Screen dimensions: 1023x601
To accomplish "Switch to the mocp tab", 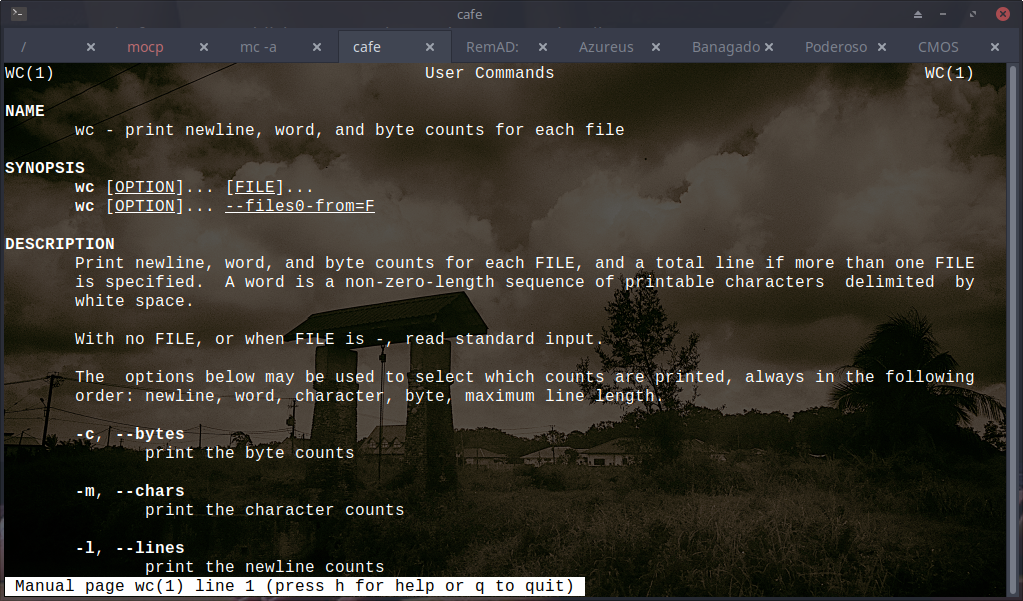I will [x=145, y=47].
